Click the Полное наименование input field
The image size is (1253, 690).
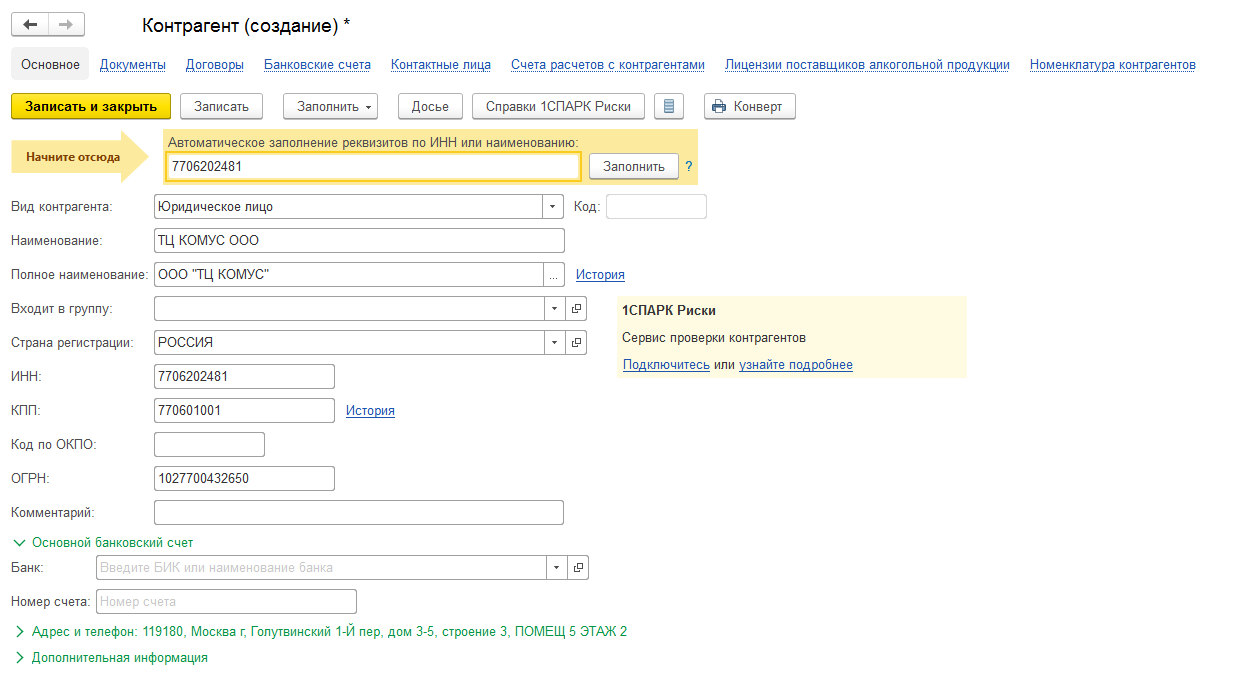point(349,275)
